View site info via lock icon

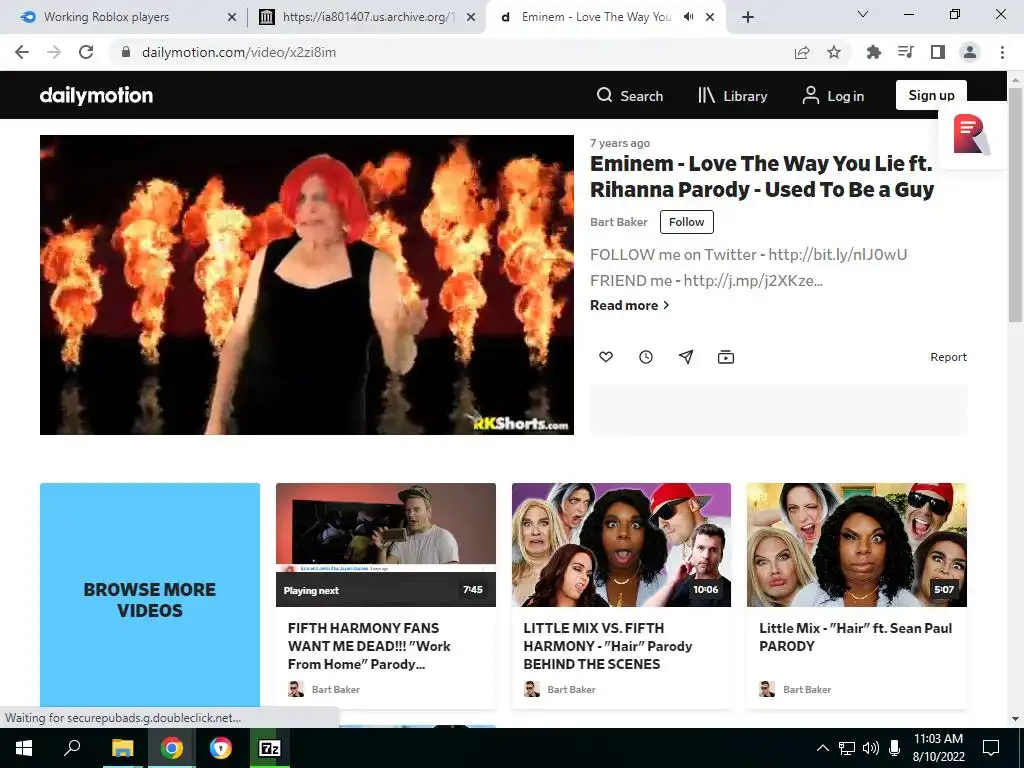[126, 52]
